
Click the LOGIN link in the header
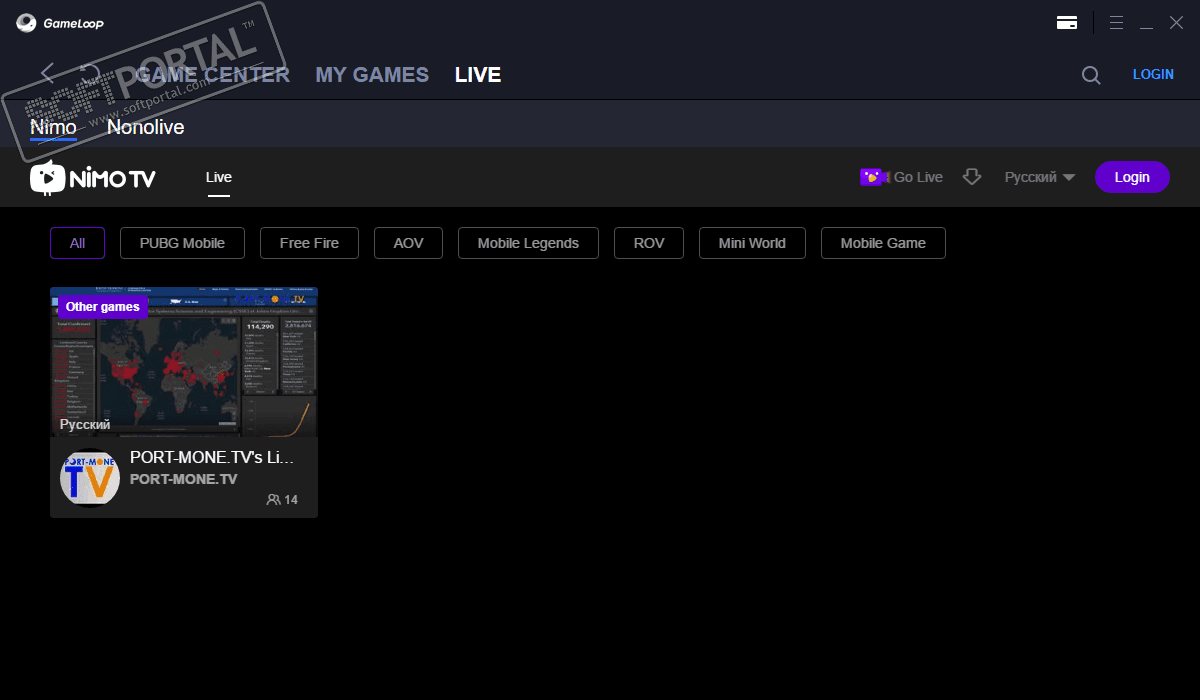click(x=1153, y=75)
